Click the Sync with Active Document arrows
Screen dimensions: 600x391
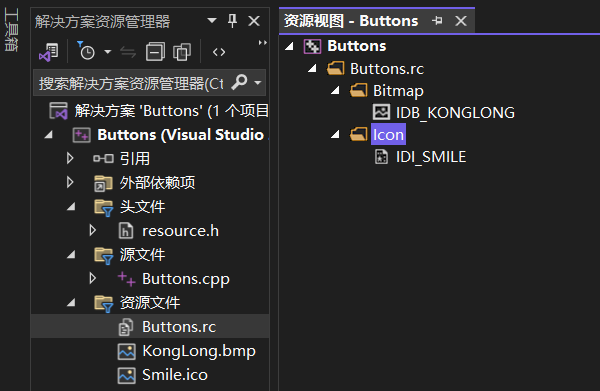(128, 52)
